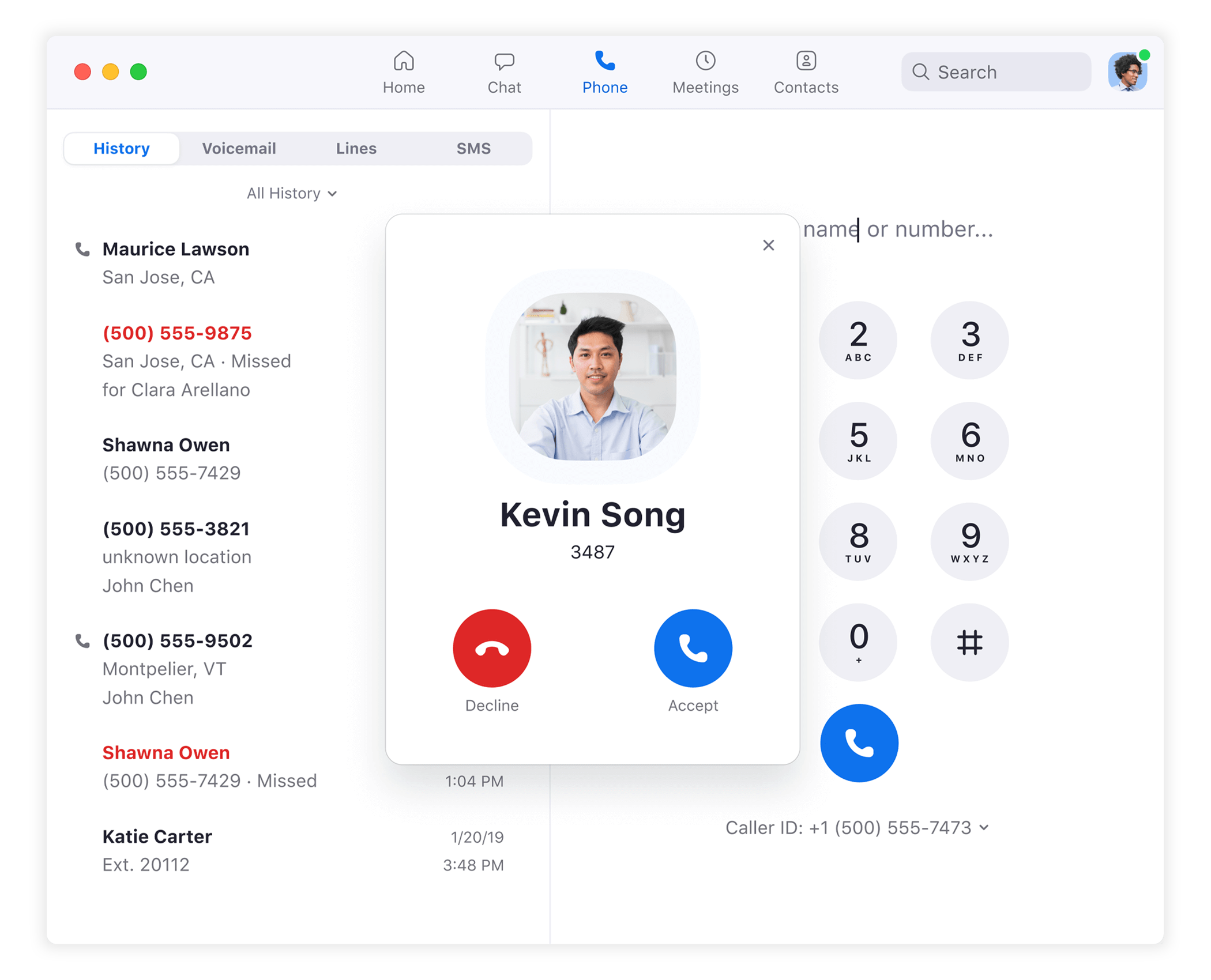Click the user profile avatar icon
This screenshot has height=980, width=1211.
(x=1128, y=72)
